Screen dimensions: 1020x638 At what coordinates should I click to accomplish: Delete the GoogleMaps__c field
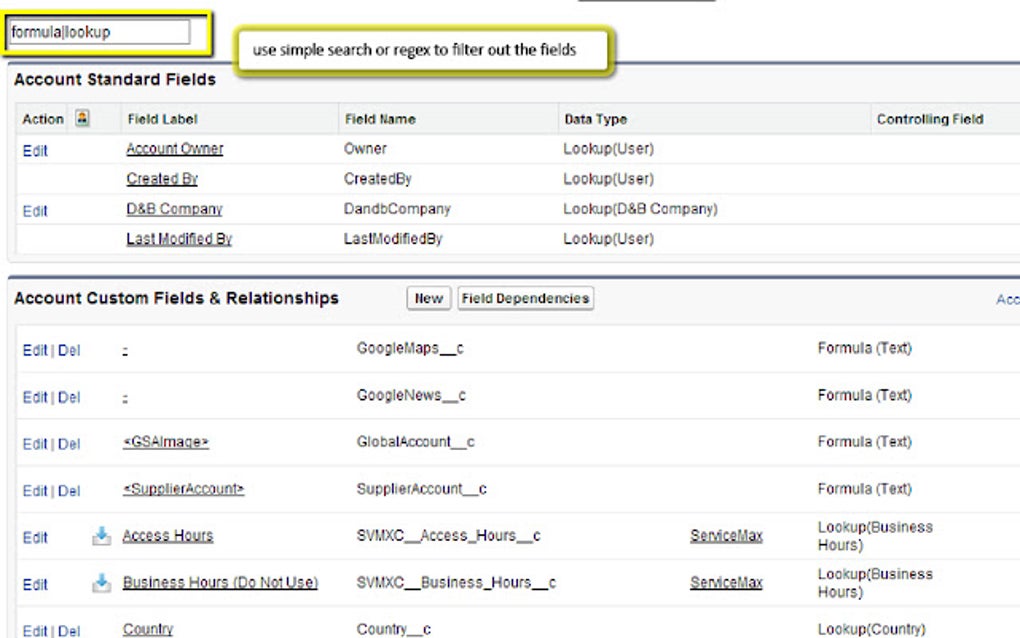click(69, 351)
